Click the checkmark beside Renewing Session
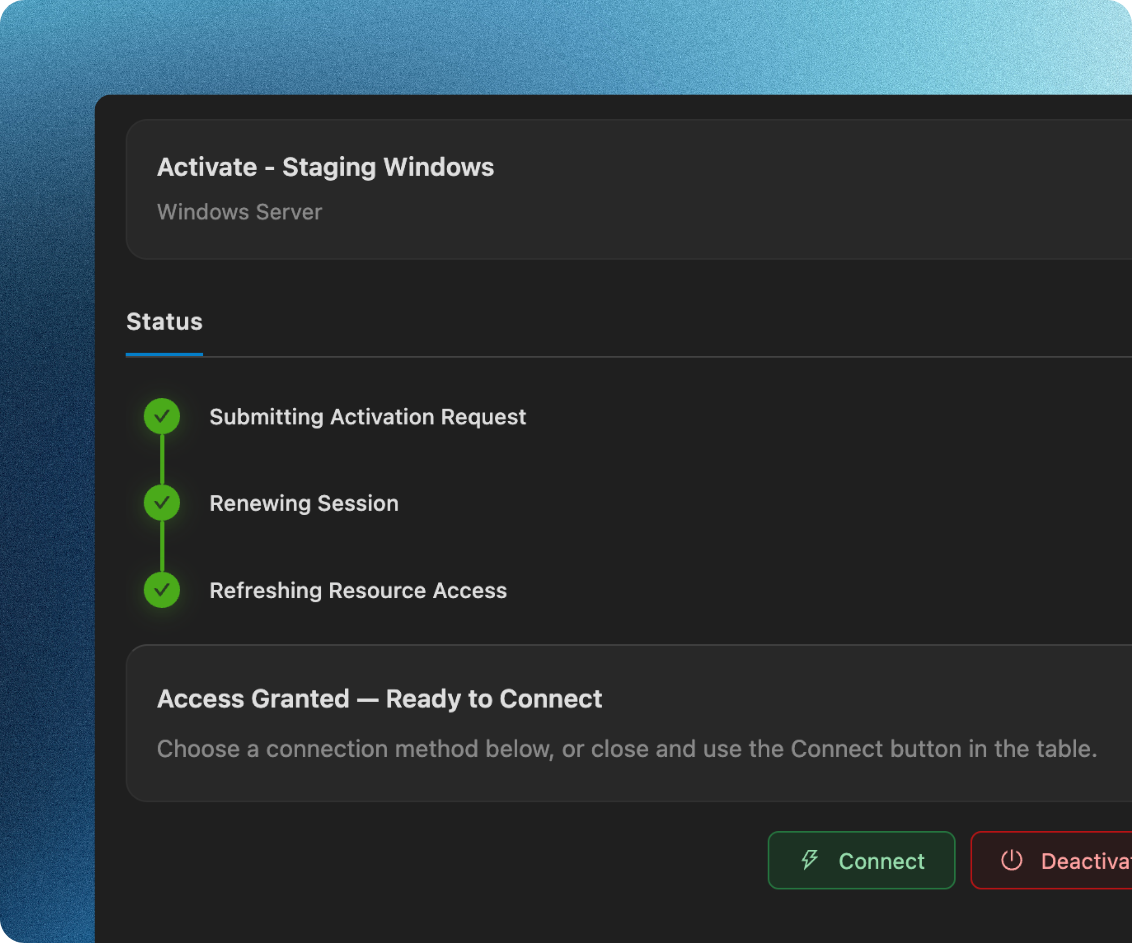 pos(162,503)
